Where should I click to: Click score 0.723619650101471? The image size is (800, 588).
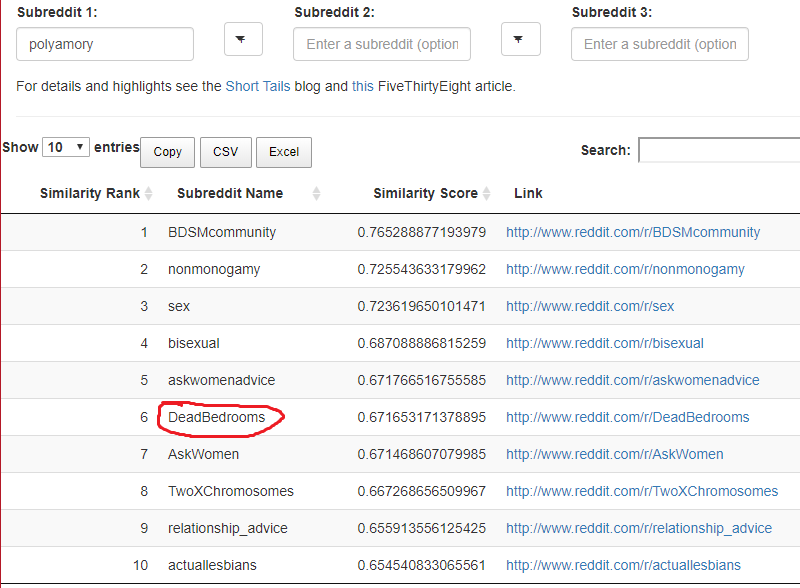421,306
